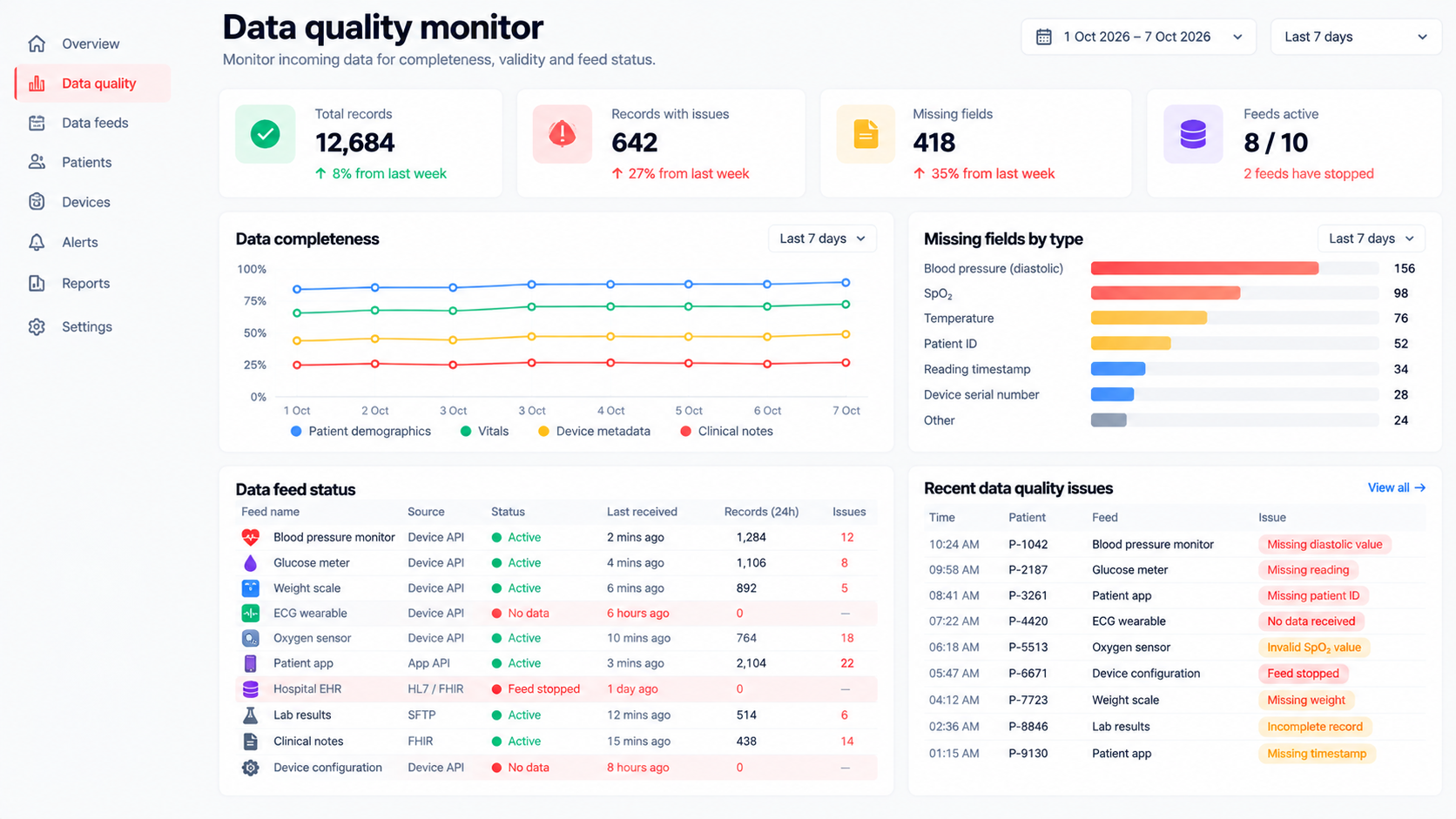This screenshot has width=1456, height=819.
Task: Click the purple database Feeds active icon
Action: pos(1193,134)
